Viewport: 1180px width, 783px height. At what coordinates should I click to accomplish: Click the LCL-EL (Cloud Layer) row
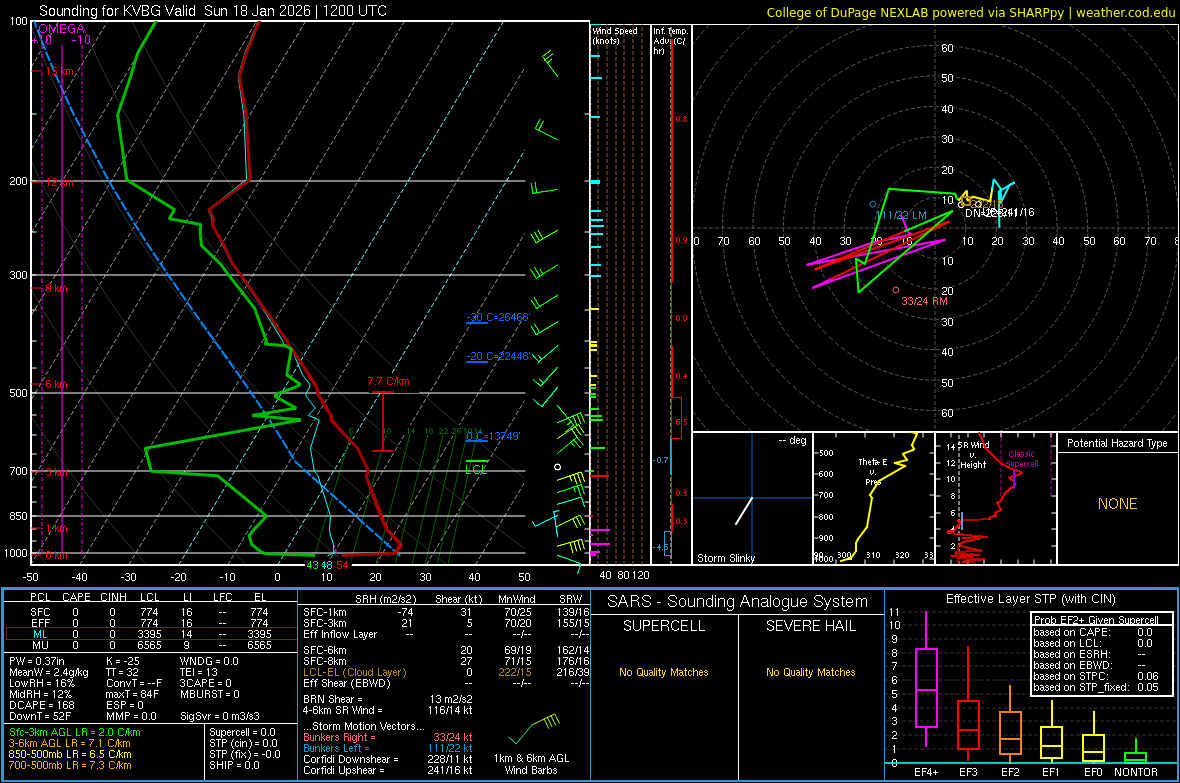click(x=446, y=672)
